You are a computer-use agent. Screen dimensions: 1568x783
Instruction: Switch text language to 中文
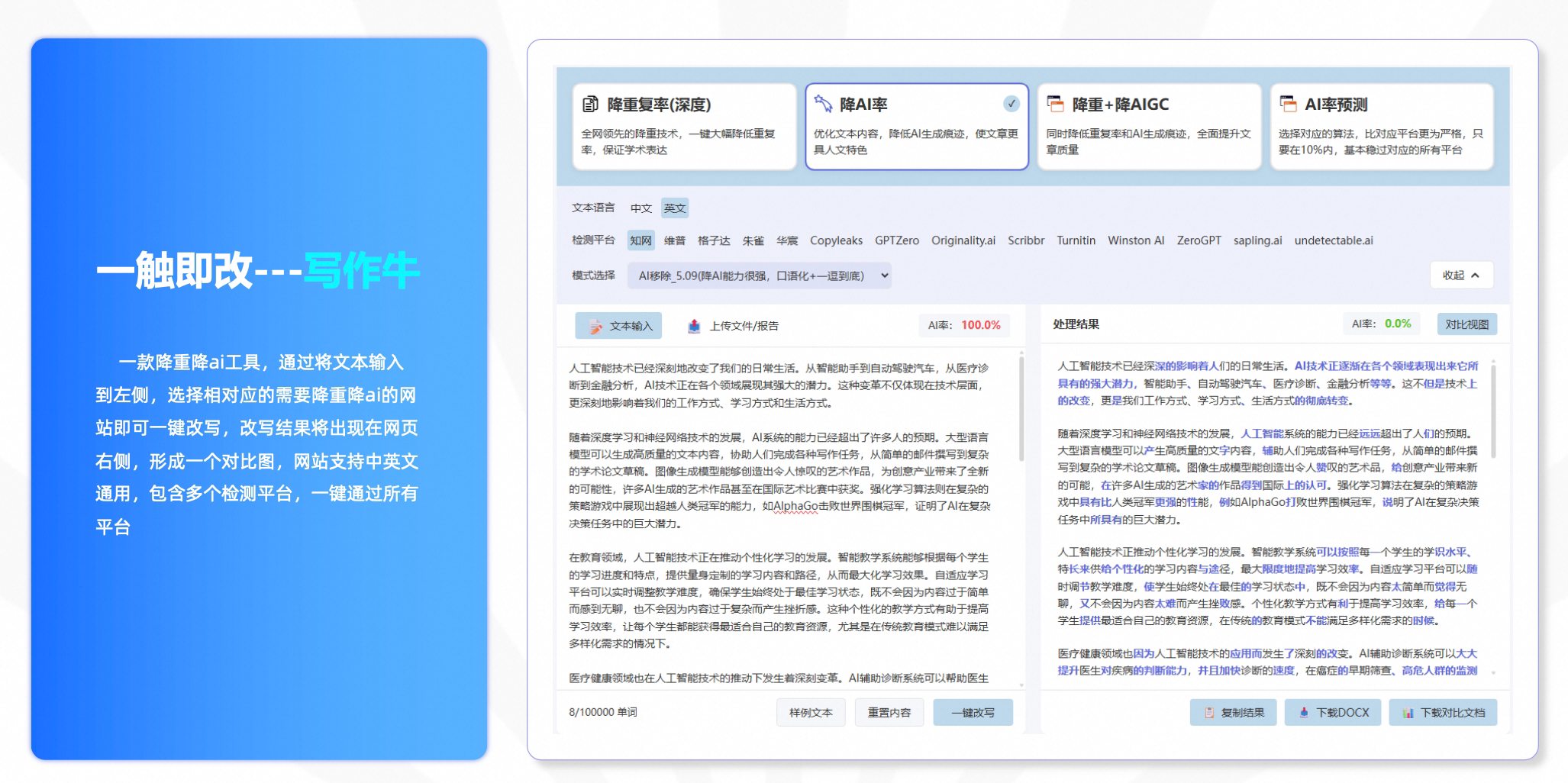[x=640, y=208]
